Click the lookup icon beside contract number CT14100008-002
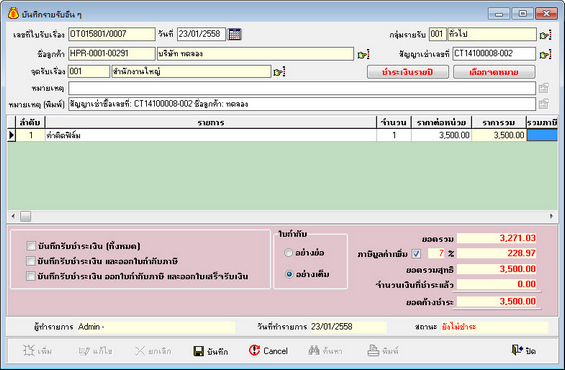 545,54
